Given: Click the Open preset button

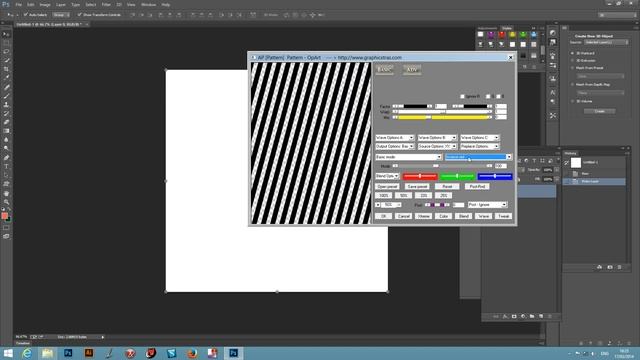Looking at the screenshot, I should (x=387, y=187).
